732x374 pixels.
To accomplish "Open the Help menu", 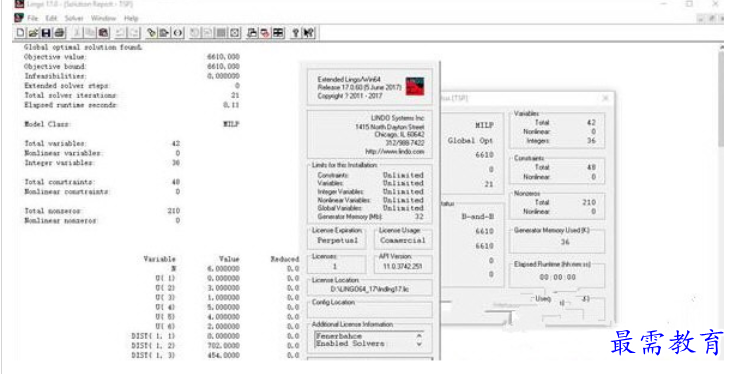I will pyautogui.click(x=131, y=18).
